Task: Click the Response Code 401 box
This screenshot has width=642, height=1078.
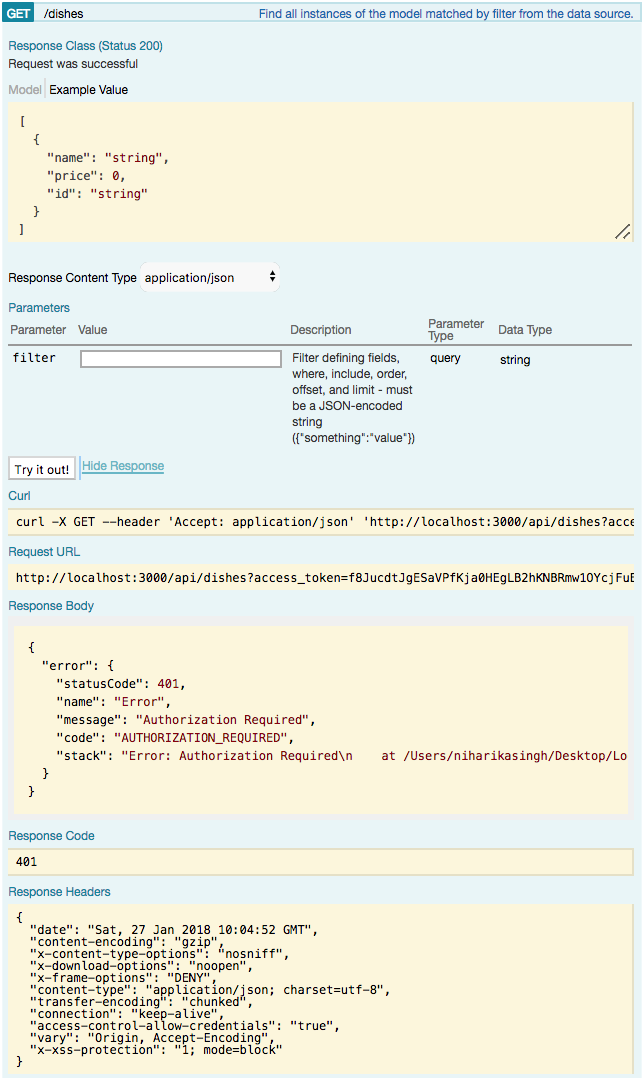Action: pos(320,862)
